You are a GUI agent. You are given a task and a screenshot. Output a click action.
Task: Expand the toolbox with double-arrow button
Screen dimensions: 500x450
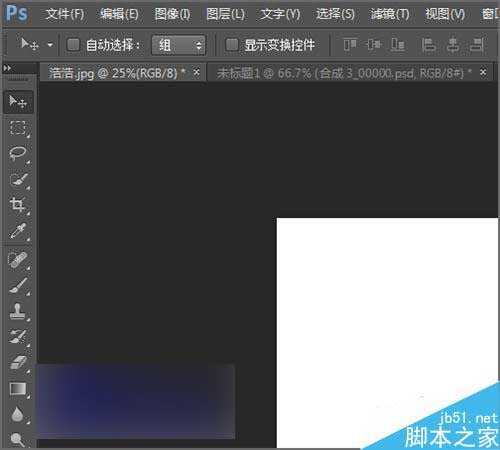coord(7,68)
